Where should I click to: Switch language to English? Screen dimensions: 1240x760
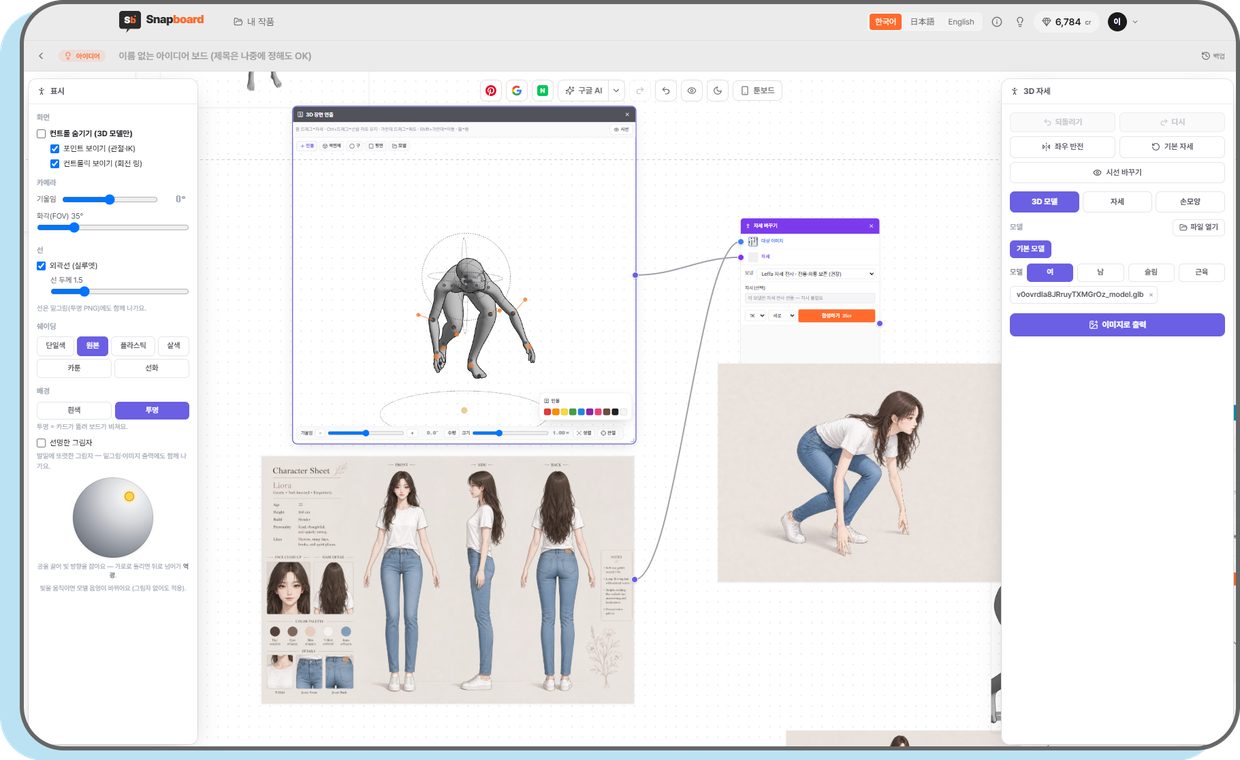(x=961, y=21)
